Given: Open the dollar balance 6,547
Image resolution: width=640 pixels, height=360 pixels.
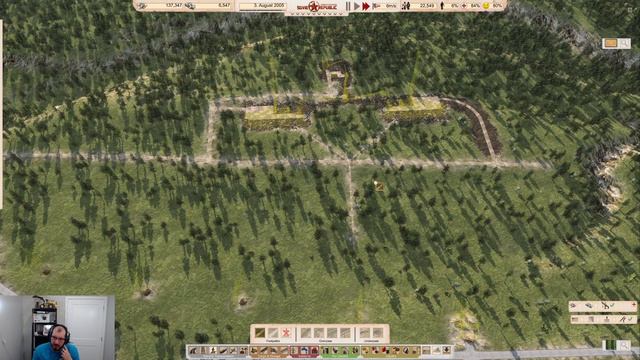Looking at the screenshot, I should 224,5.
